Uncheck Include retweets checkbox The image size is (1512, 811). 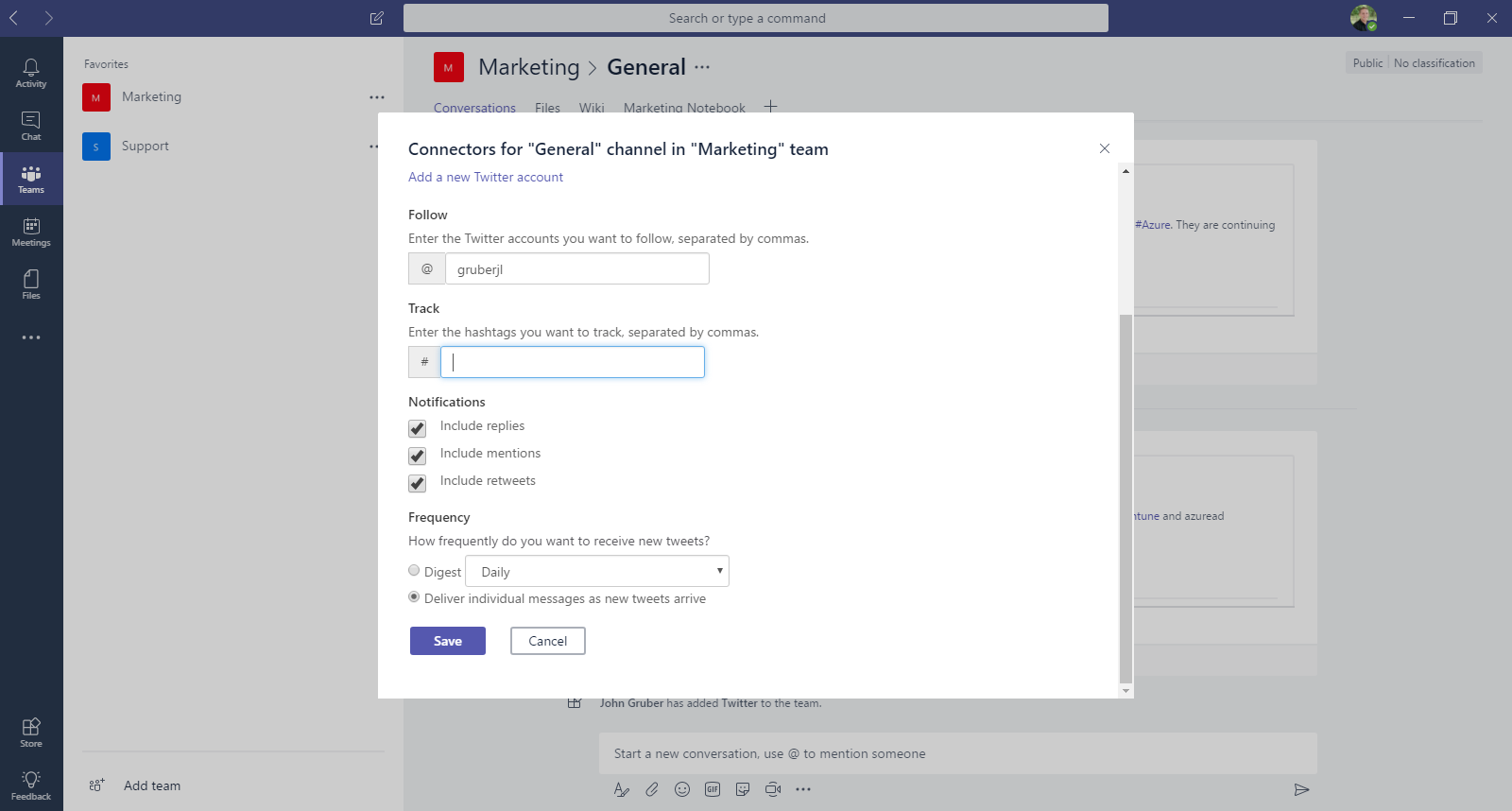[417, 483]
